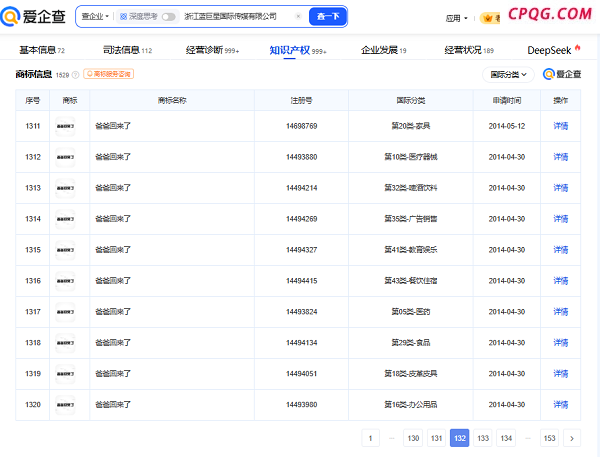Open the 经营状况 tab

[x=469, y=50]
